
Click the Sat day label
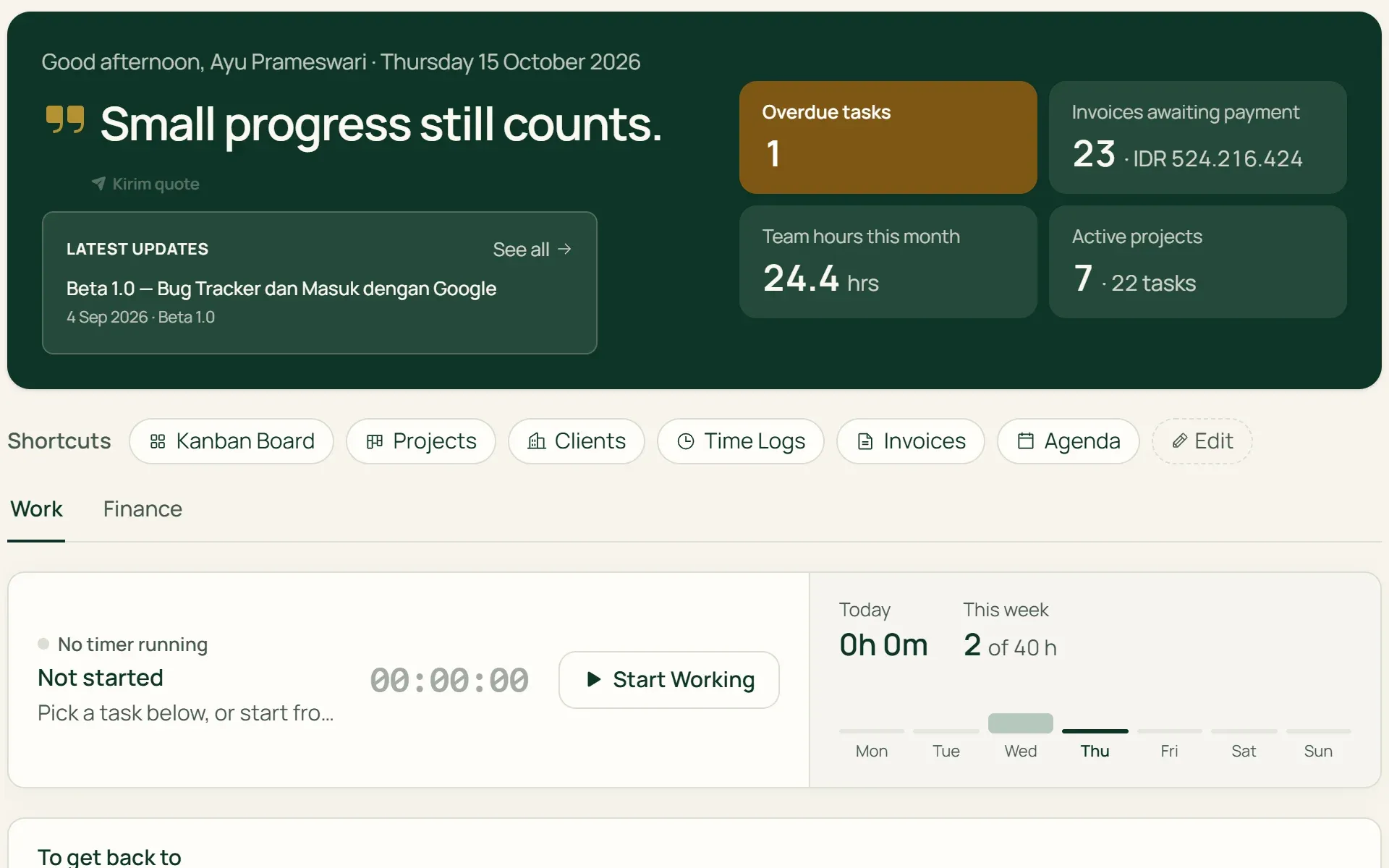pos(1244,751)
